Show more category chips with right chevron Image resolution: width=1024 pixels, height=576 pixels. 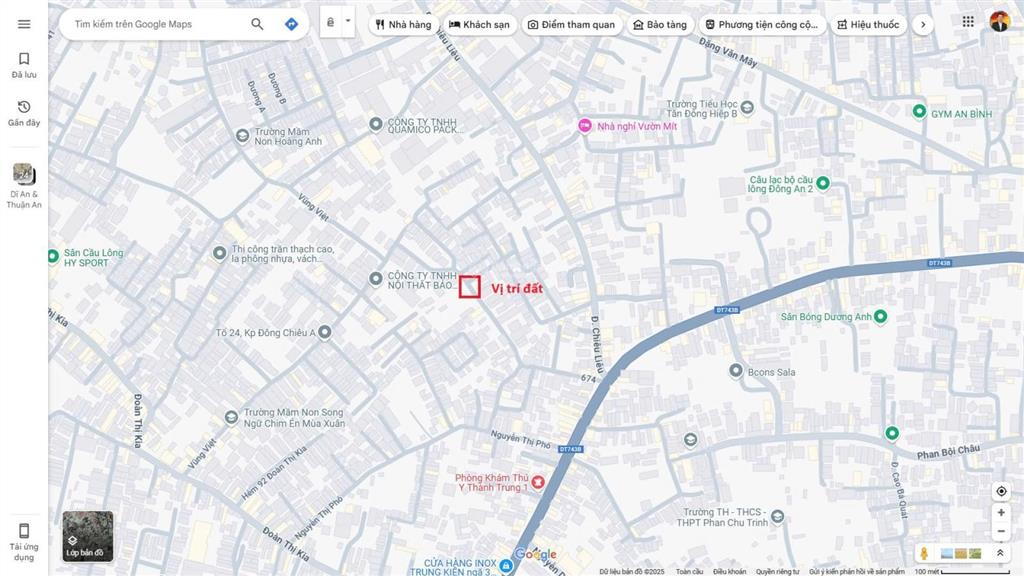pos(923,25)
